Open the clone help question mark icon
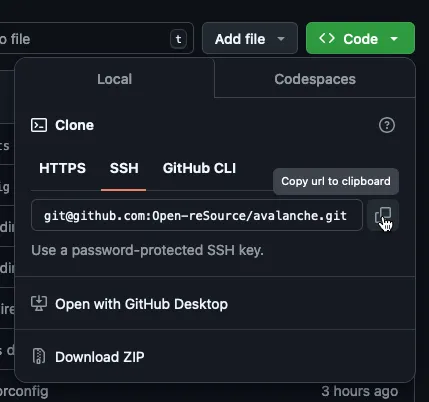Image resolution: width=429 pixels, height=402 pixels. coord(387,125)
